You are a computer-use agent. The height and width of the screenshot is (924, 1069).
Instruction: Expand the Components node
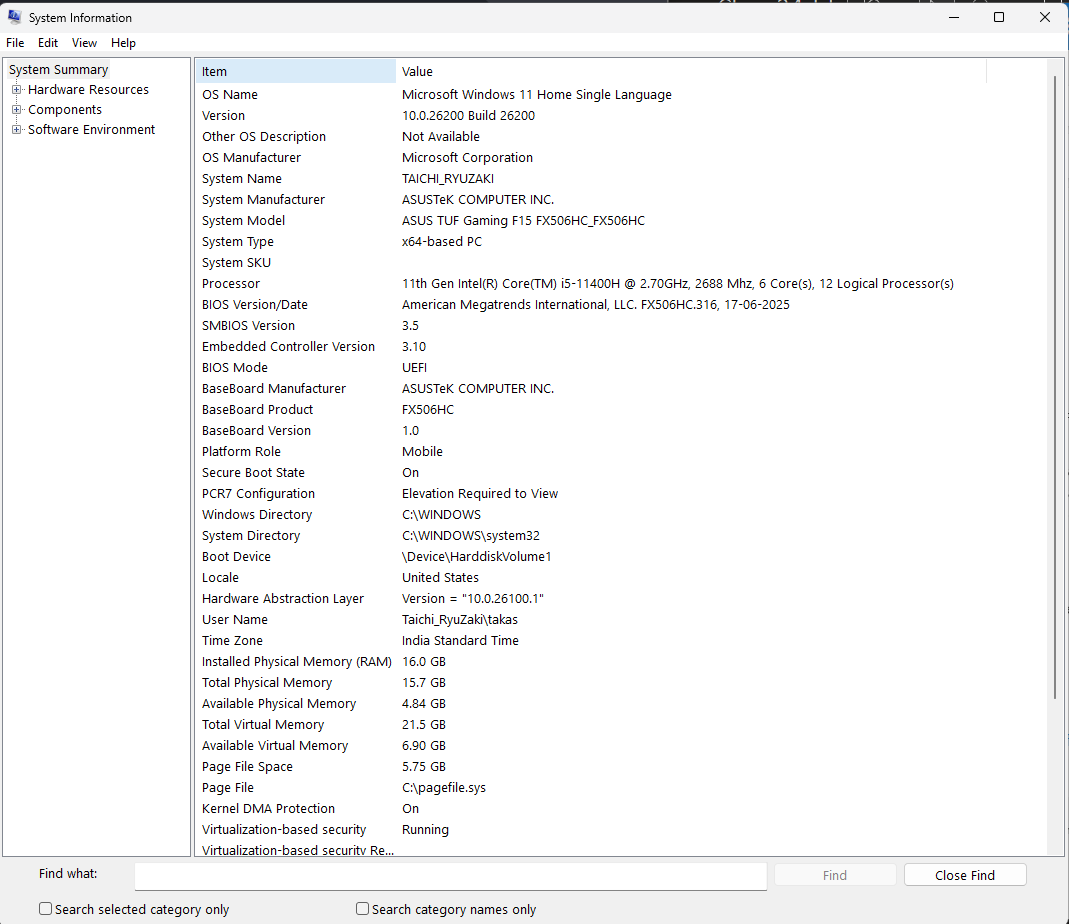17,110
